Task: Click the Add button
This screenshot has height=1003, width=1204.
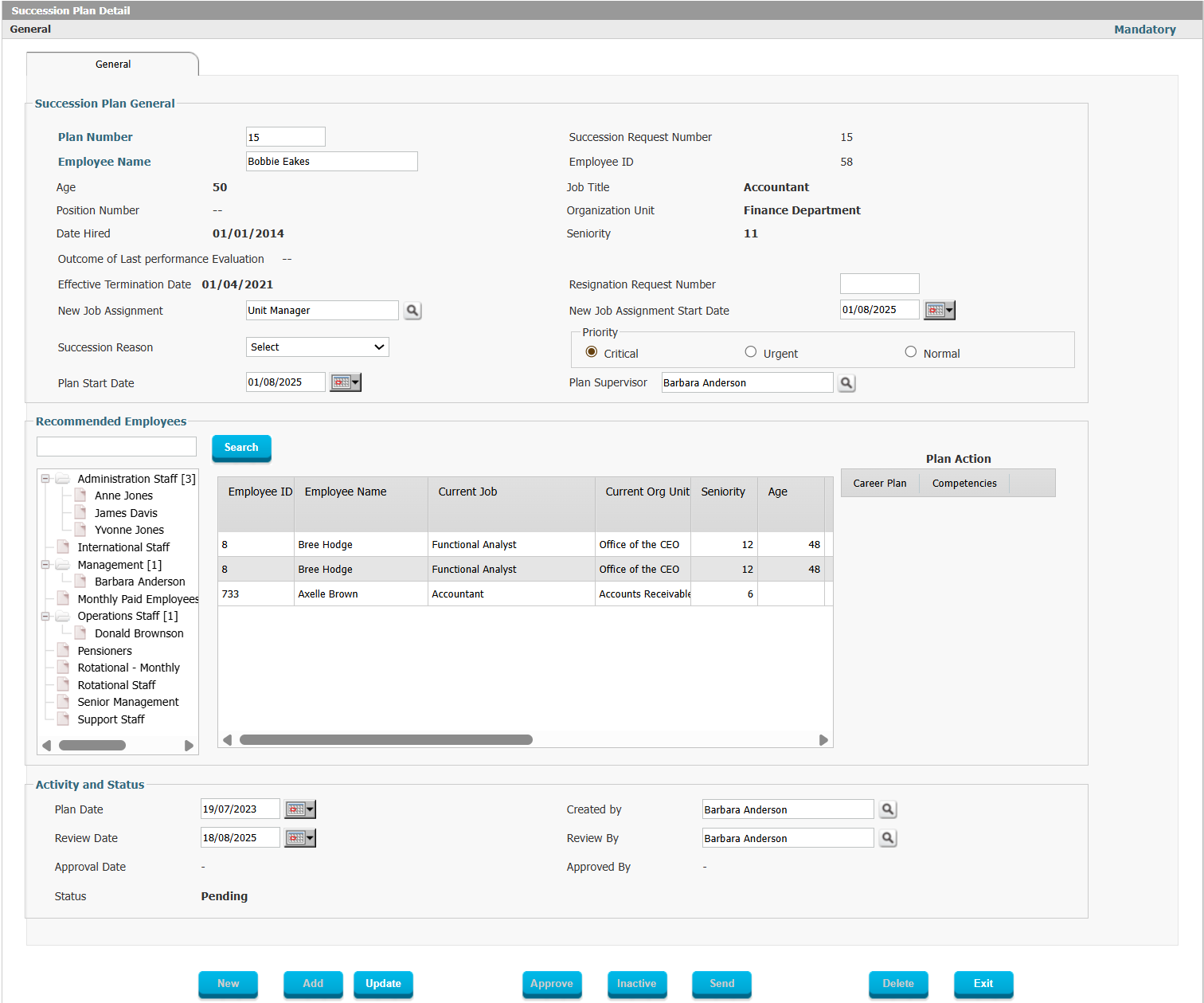Action: (x=313, y=984)
